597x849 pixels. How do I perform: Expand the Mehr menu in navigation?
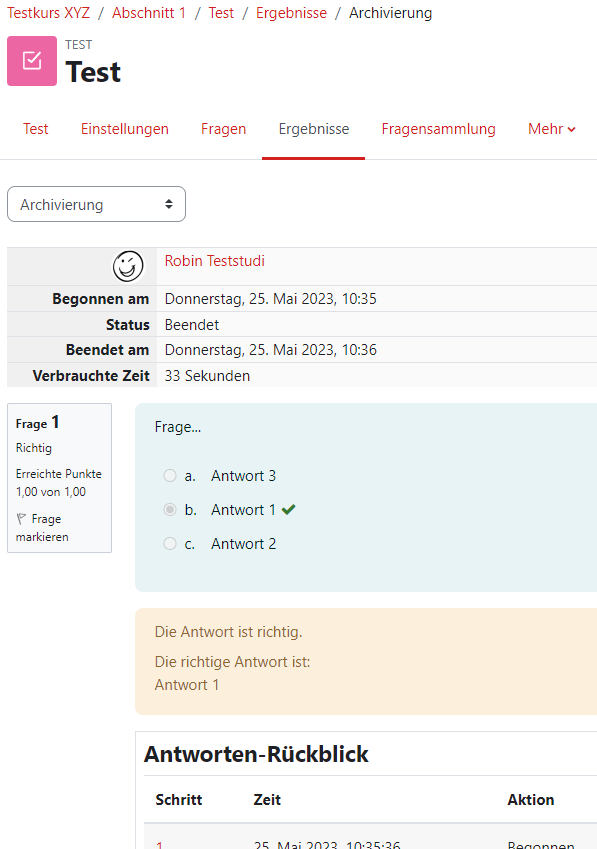552,129
